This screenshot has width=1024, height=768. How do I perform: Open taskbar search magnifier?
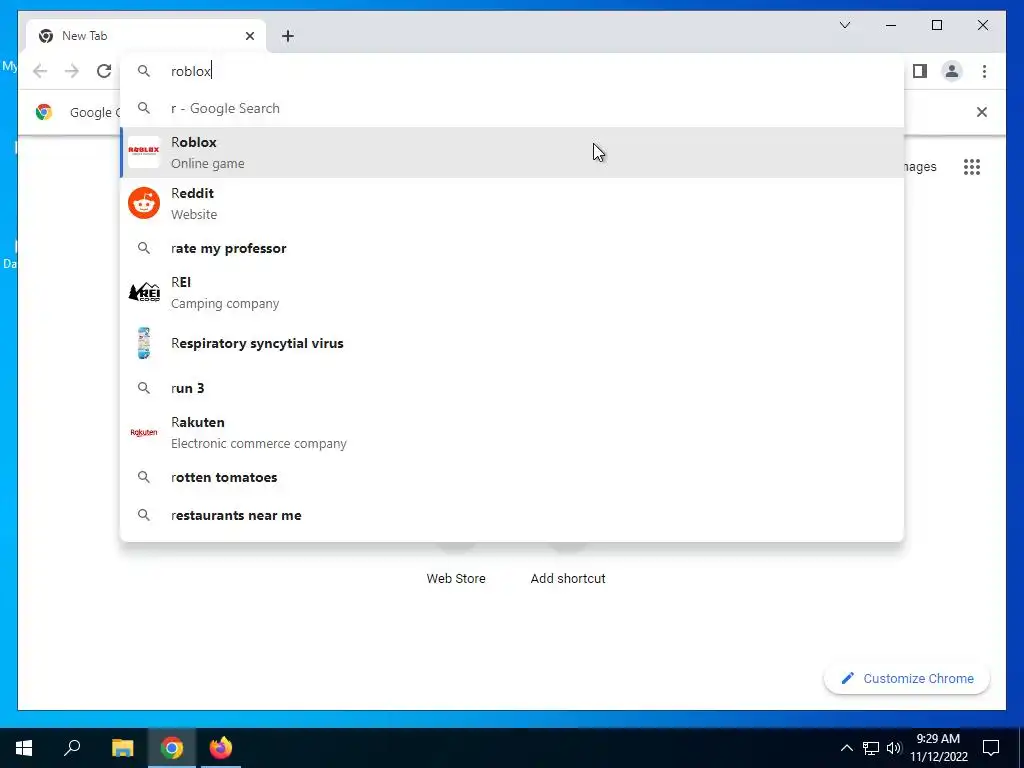click(72, 748)
